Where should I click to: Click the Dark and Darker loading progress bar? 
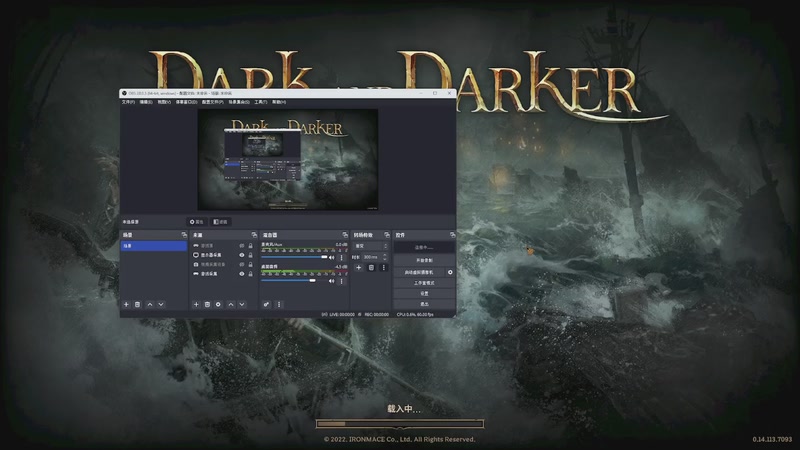400,423
